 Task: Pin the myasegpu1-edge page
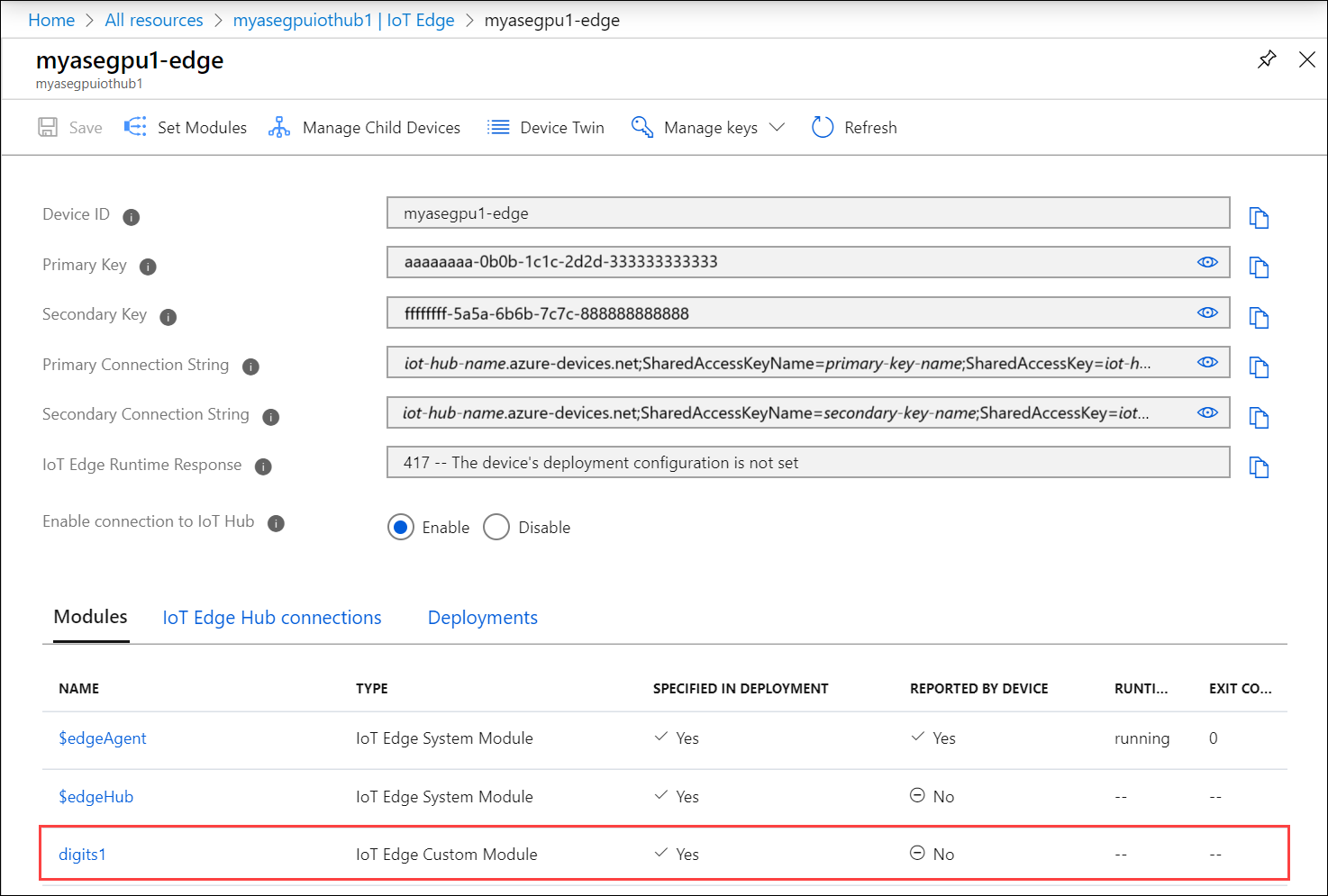(1267, 59)
